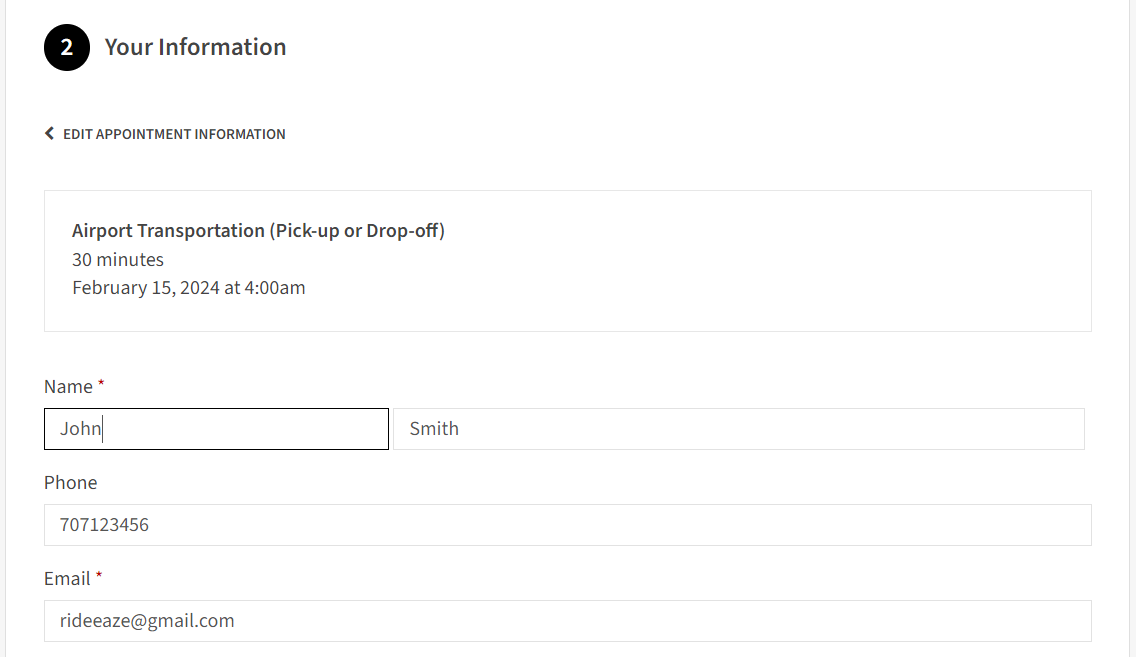Click the Phone field label
This screenshot has width=1136, height=657.
click(71, 483)
